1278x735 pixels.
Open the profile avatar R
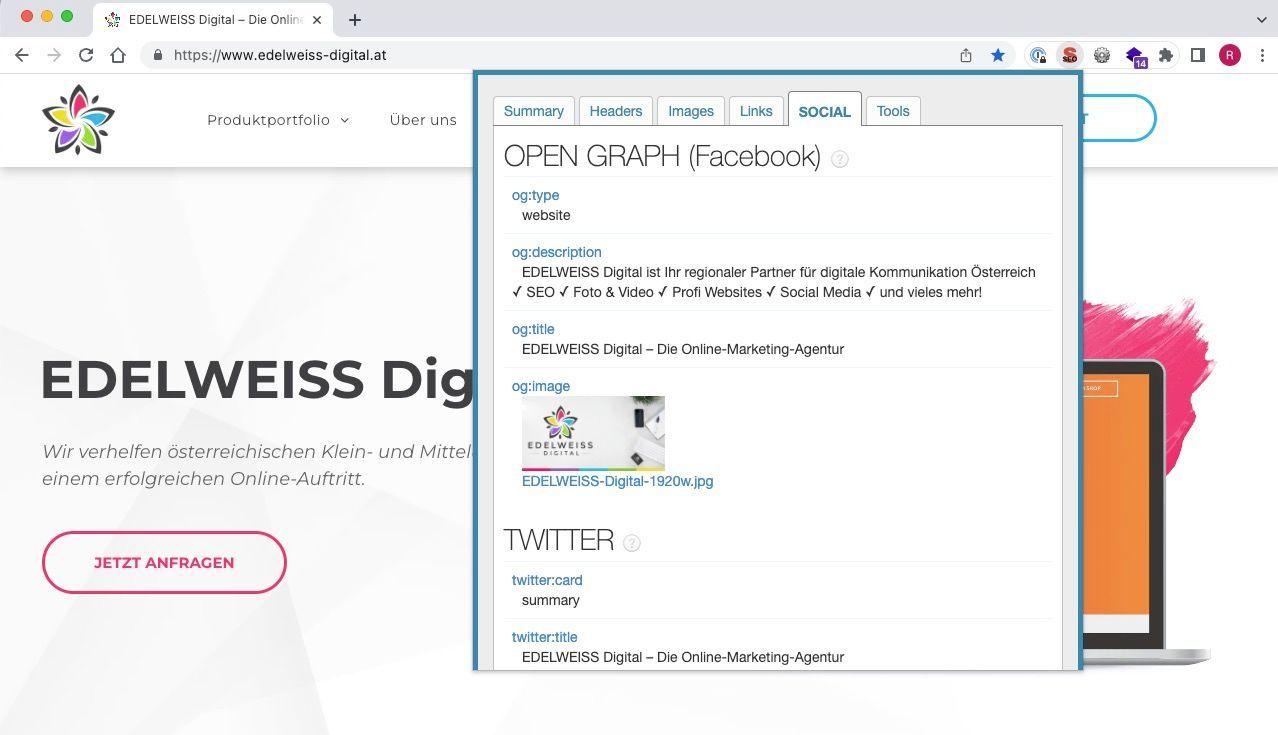coord(1230,56)
